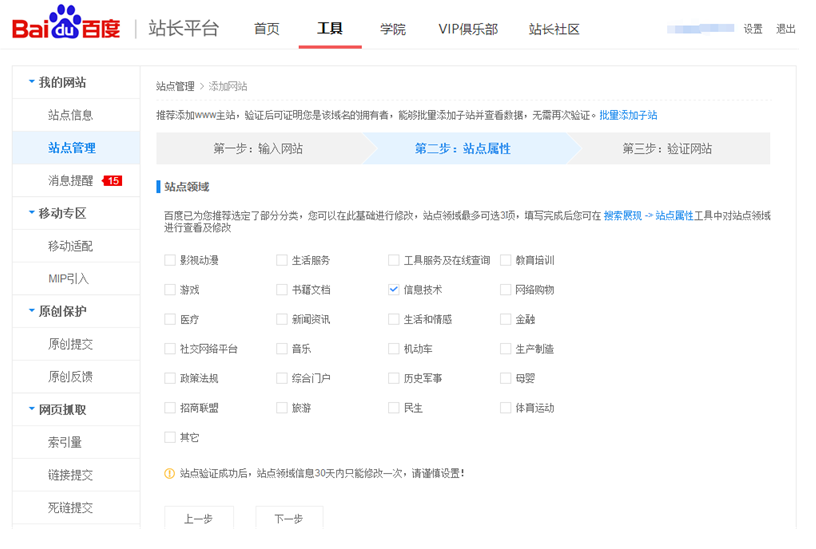This screenshot has height=549, width=816.
Task: Collapse the 我的网站 sidebar section
Action: tap(32, 82)
